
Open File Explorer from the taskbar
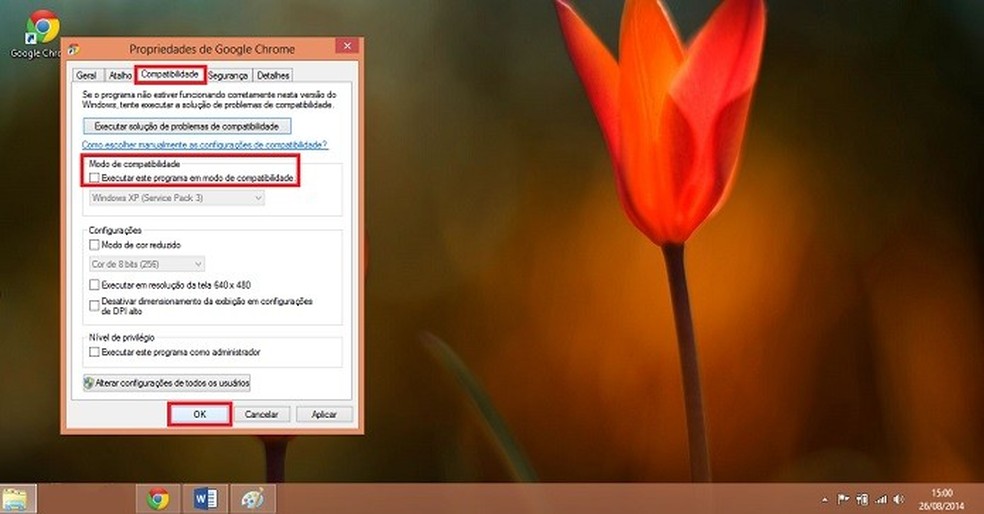click(x=17, y=499)
